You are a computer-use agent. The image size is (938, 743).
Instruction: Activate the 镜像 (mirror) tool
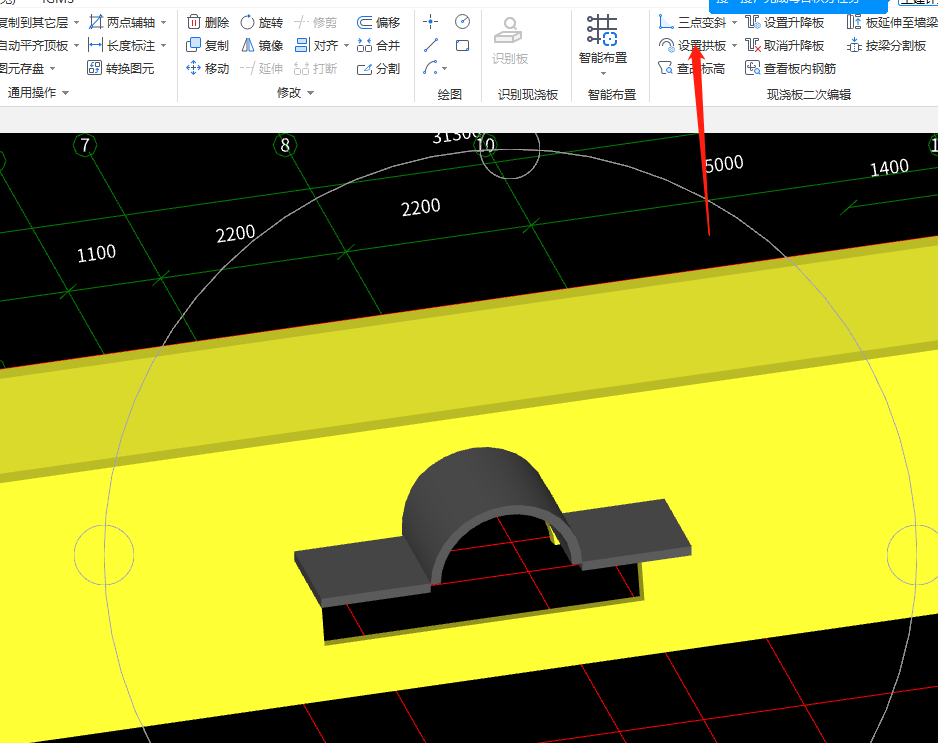coord(261,45)
